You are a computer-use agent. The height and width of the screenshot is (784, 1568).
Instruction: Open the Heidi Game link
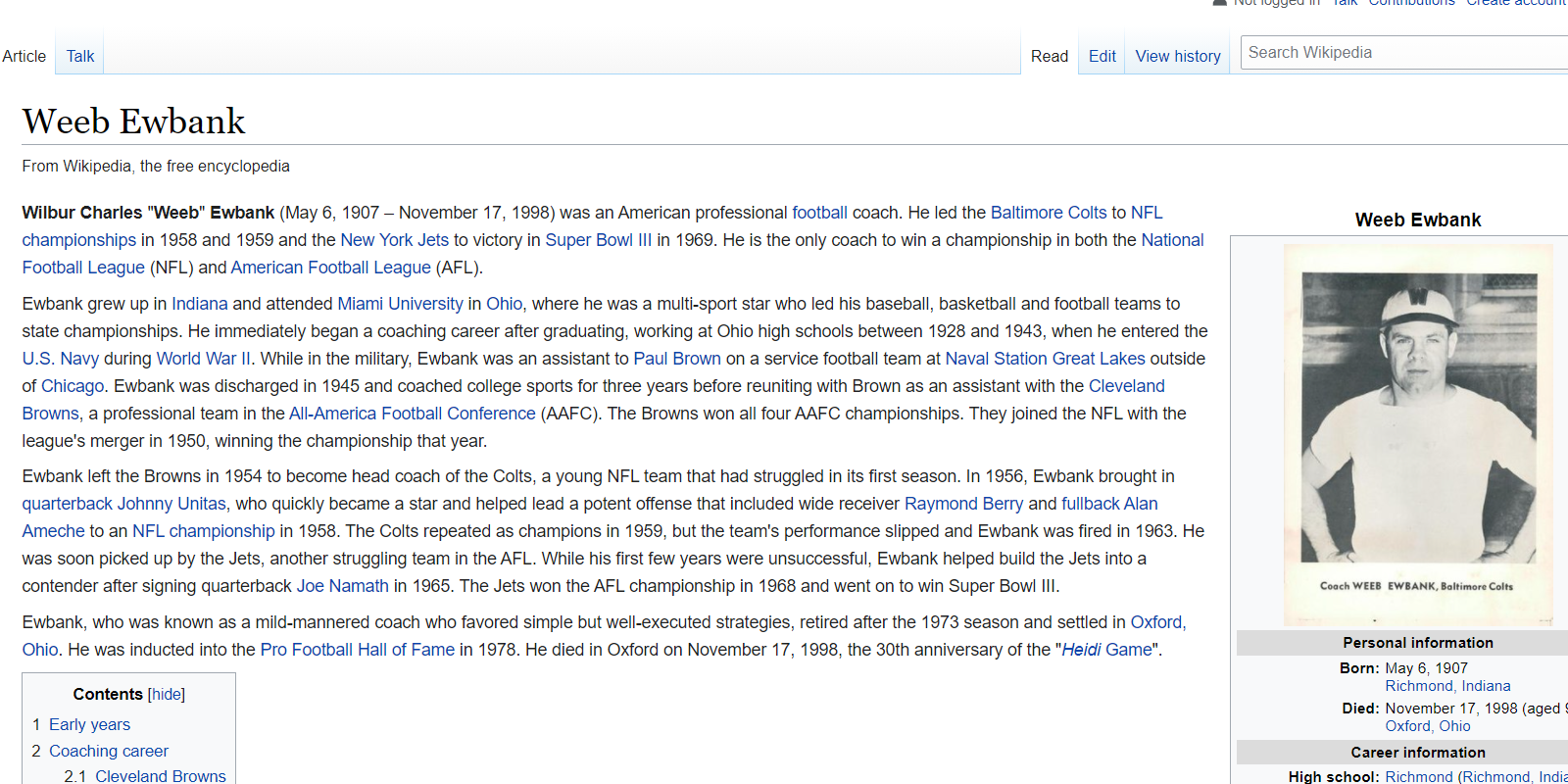coord(1106,650)
